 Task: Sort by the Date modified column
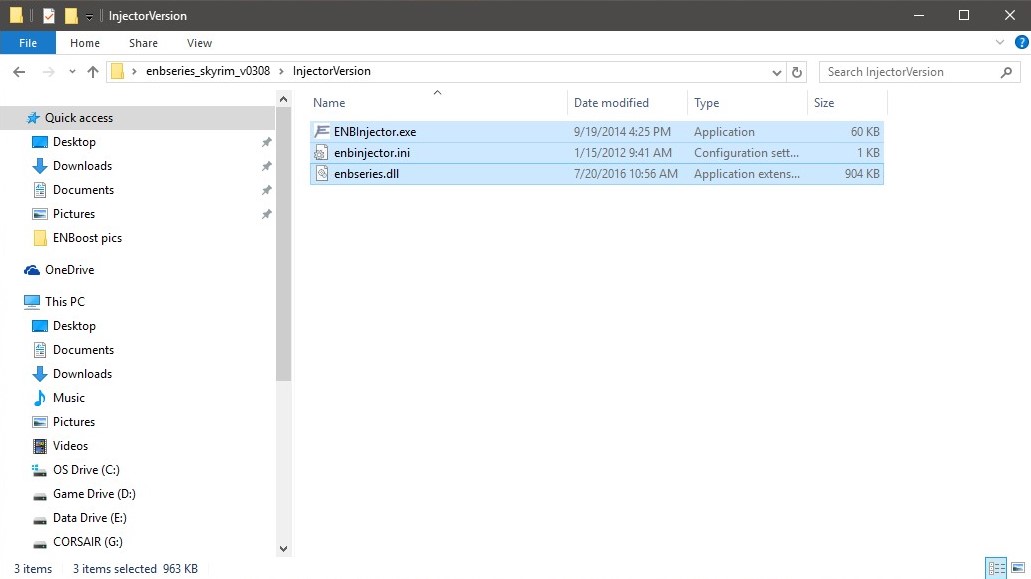click(x=611, y=103)
